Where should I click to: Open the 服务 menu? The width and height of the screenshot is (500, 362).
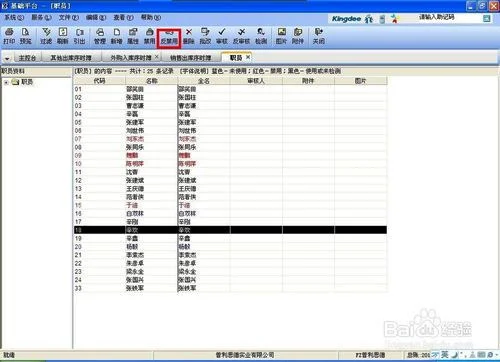pyautogui.click(x=41, y=17)
